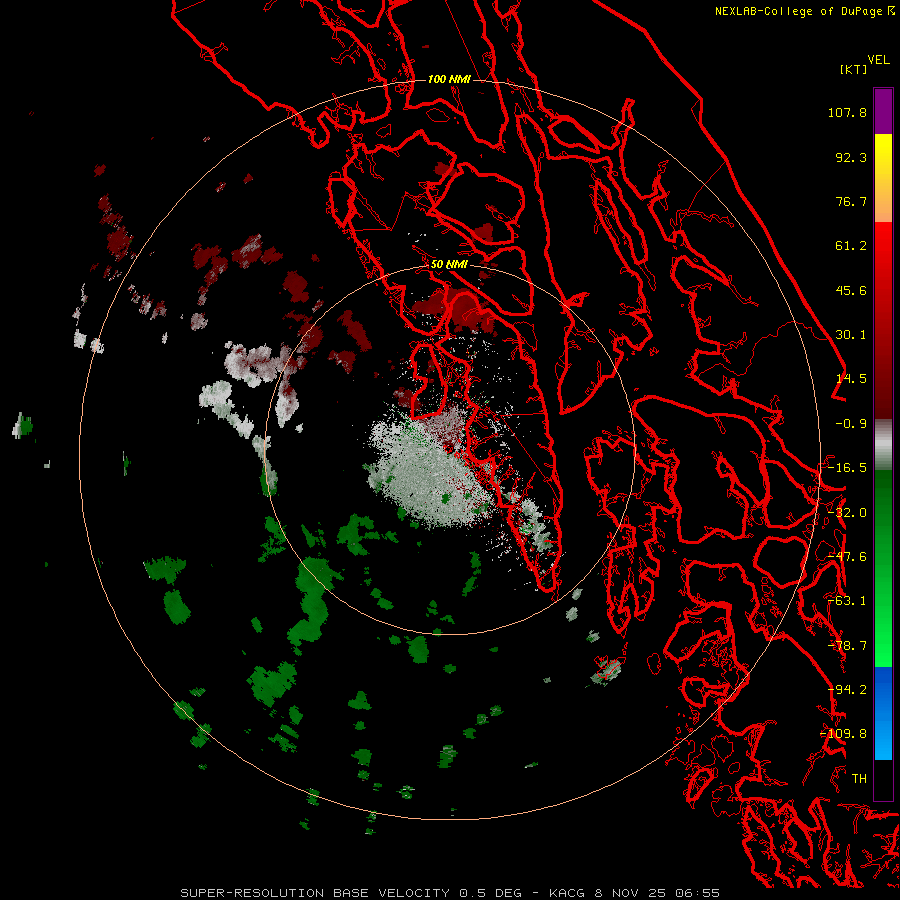Click the purple segment atop color bar

[x=883, y=111]
